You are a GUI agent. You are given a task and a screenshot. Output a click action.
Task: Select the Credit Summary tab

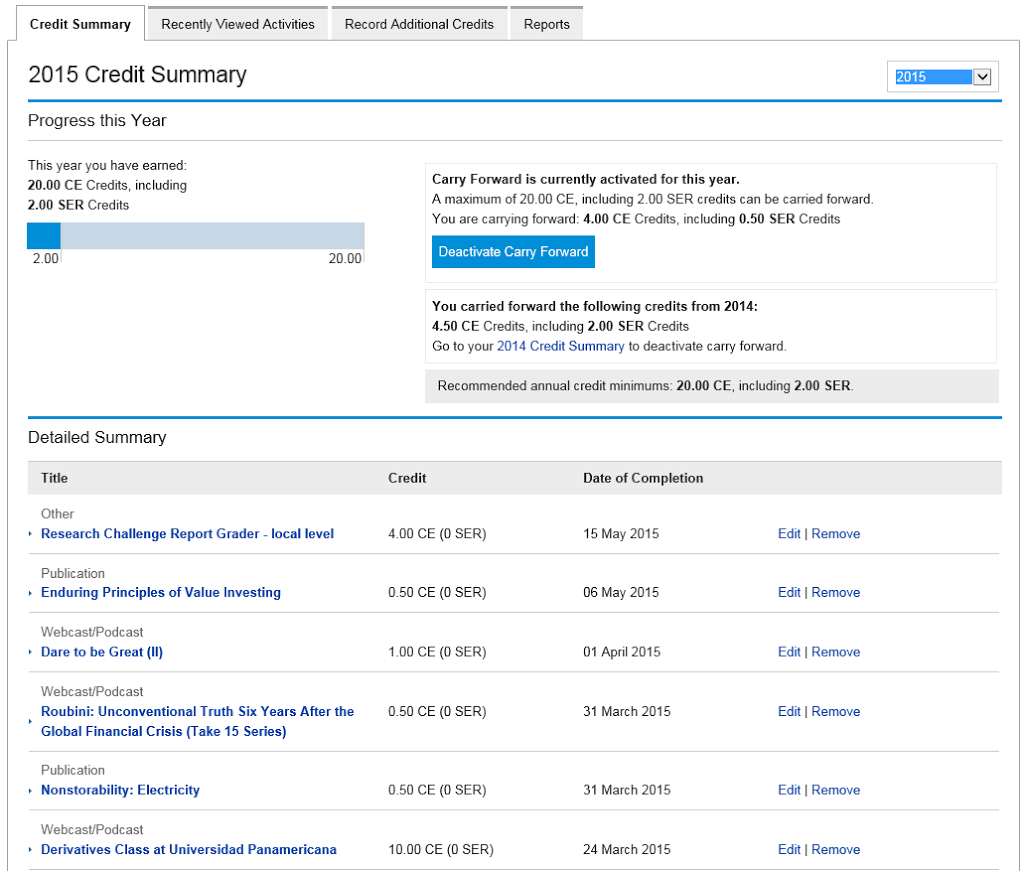click(80, 22)
